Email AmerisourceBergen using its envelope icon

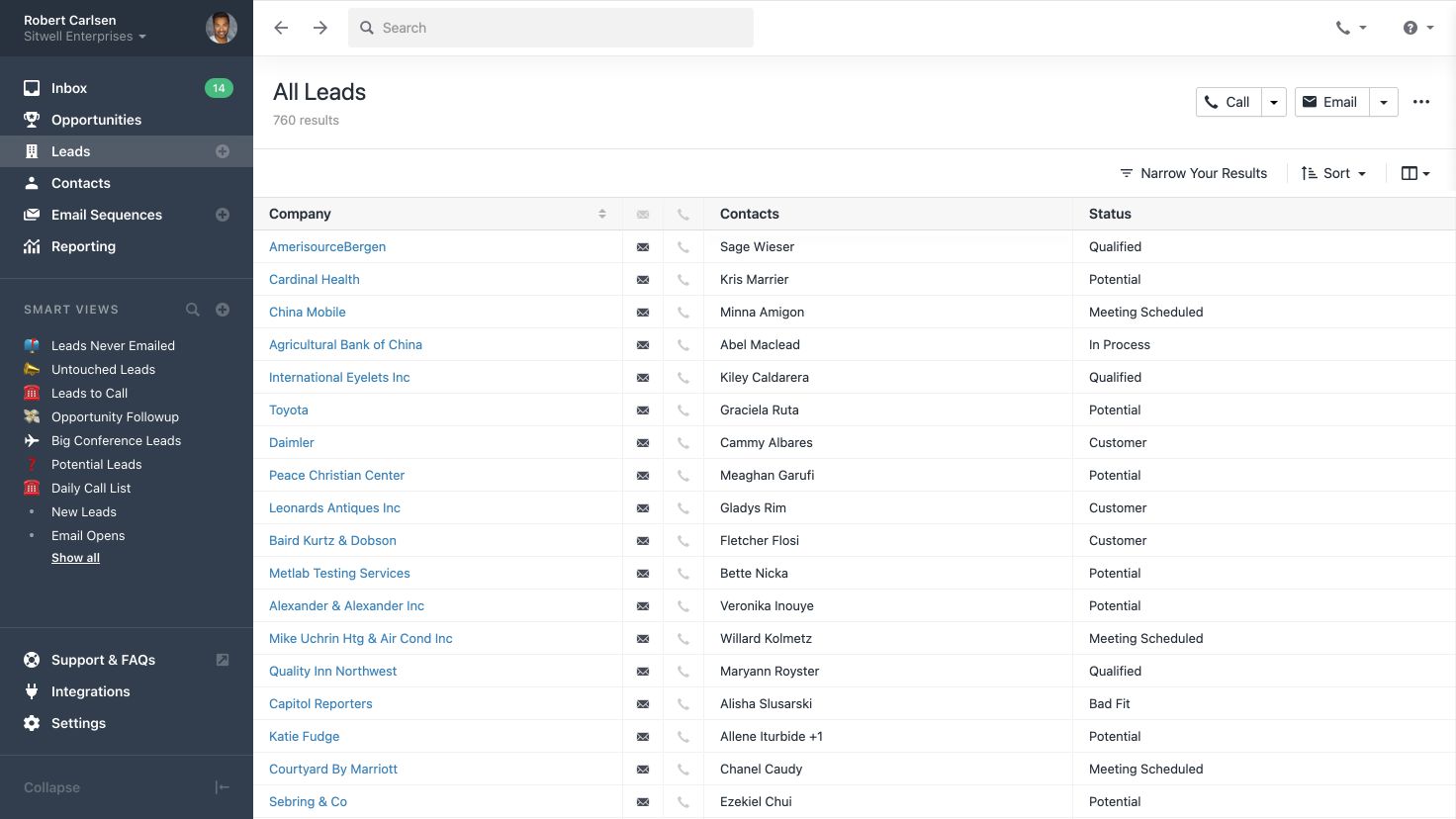pyautogui.click(x=642, y=246)
